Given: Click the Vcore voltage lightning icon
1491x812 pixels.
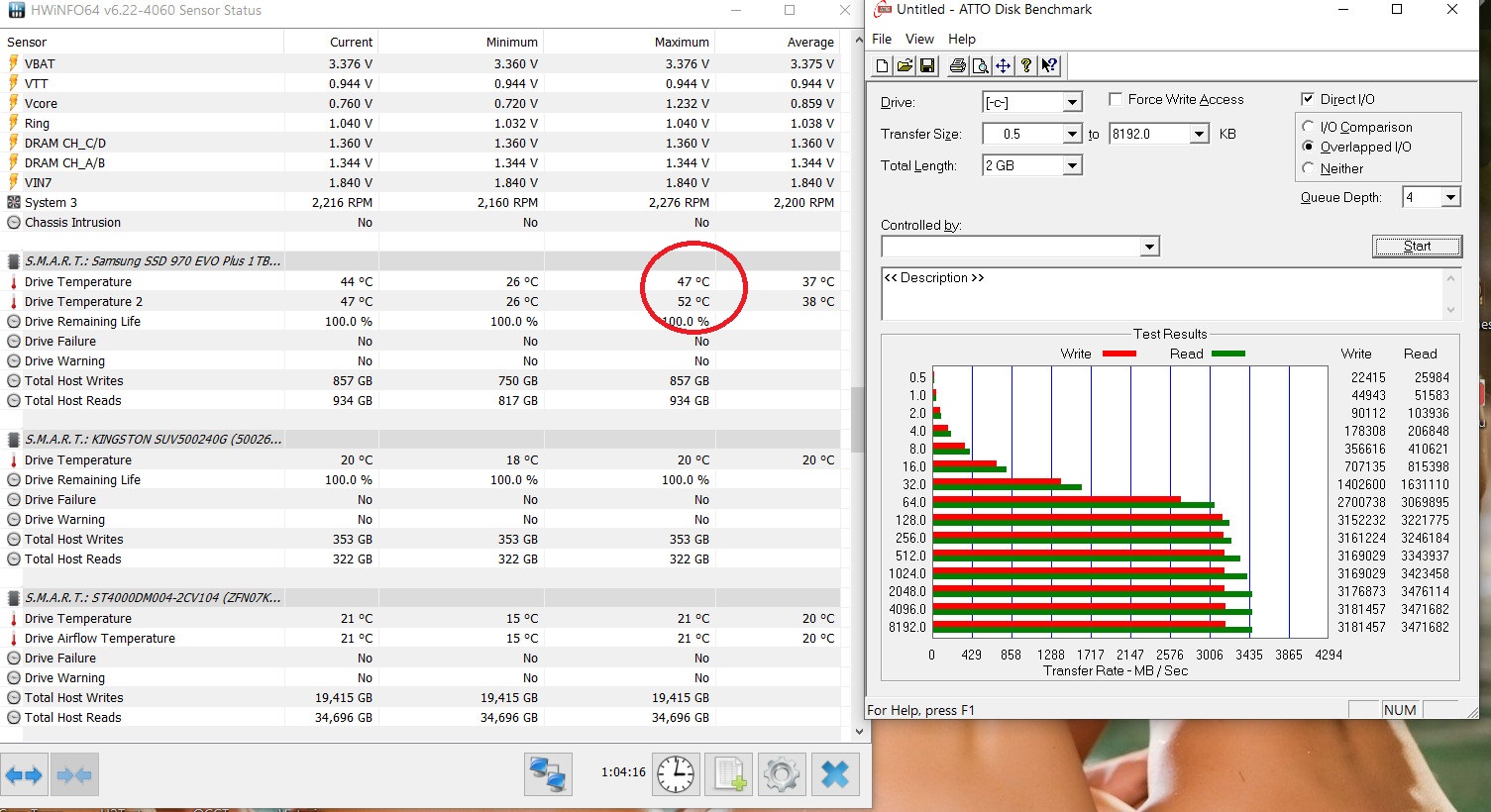Looking at the screenshot, I should pyautogui.click(x=13, y=103).
